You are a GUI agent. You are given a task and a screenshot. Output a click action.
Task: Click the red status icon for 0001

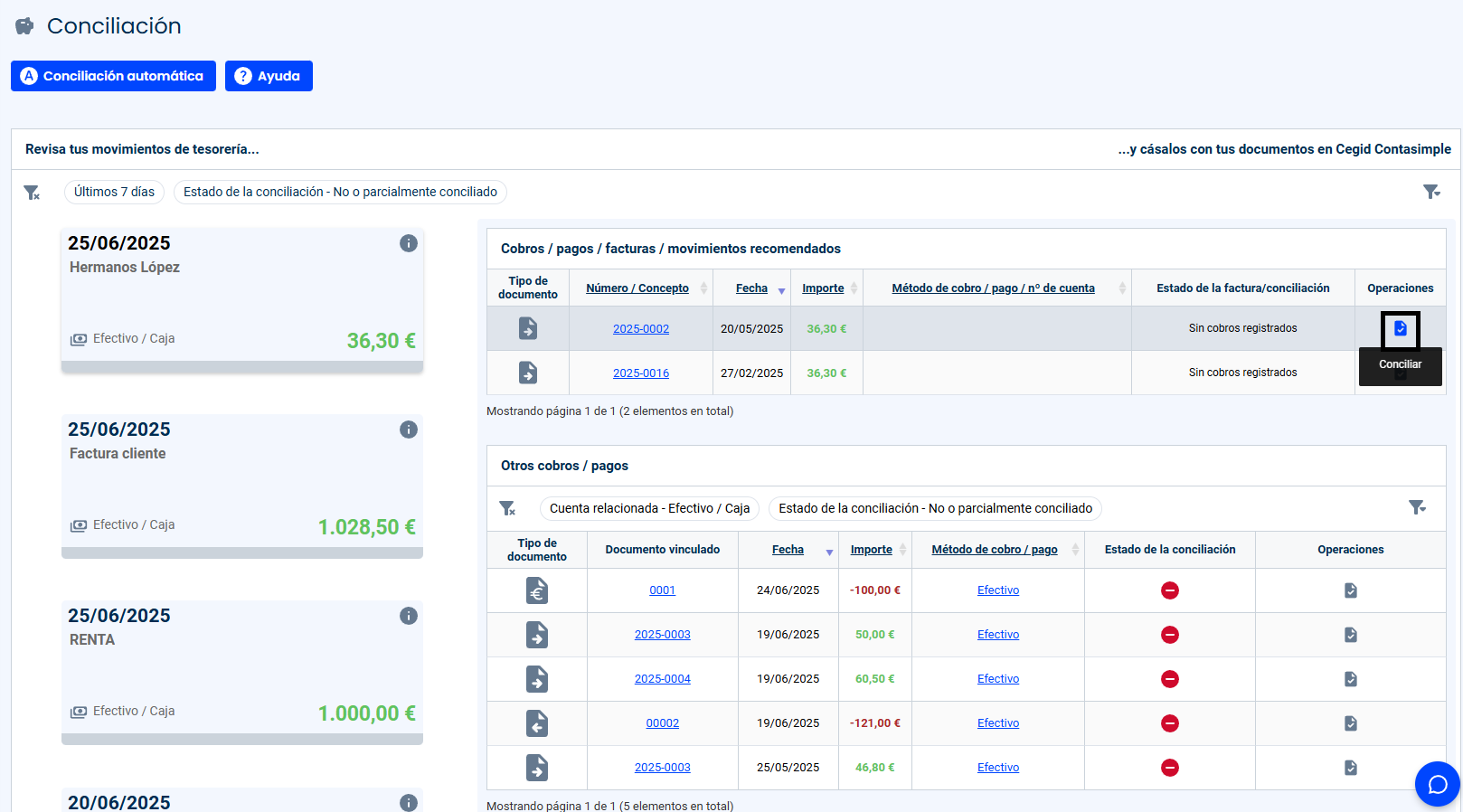[x=1170, y=590]
